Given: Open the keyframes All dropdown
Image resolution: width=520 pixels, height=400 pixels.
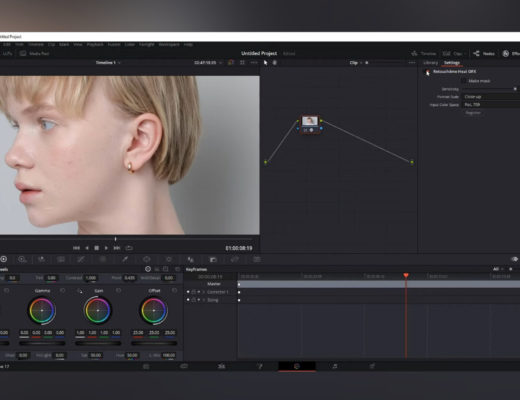Looking at the screenshot, I should pos(498,269).
